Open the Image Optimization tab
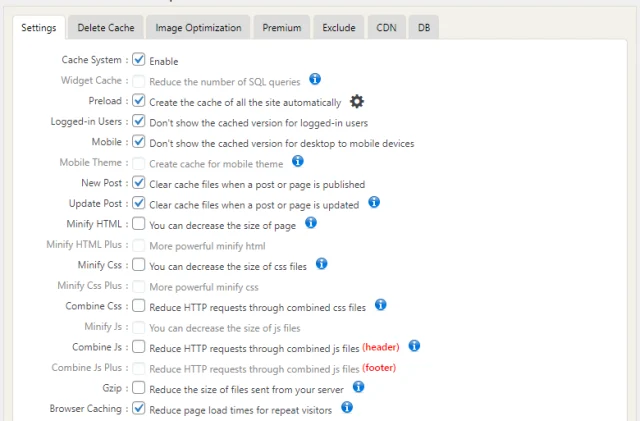 [x=197, y=28]
